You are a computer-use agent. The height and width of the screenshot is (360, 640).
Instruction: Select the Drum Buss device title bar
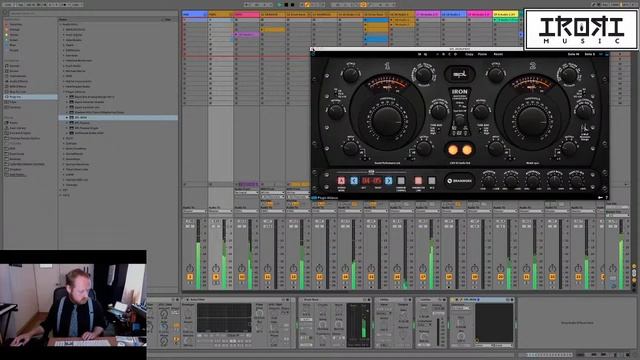coord(335,300)
